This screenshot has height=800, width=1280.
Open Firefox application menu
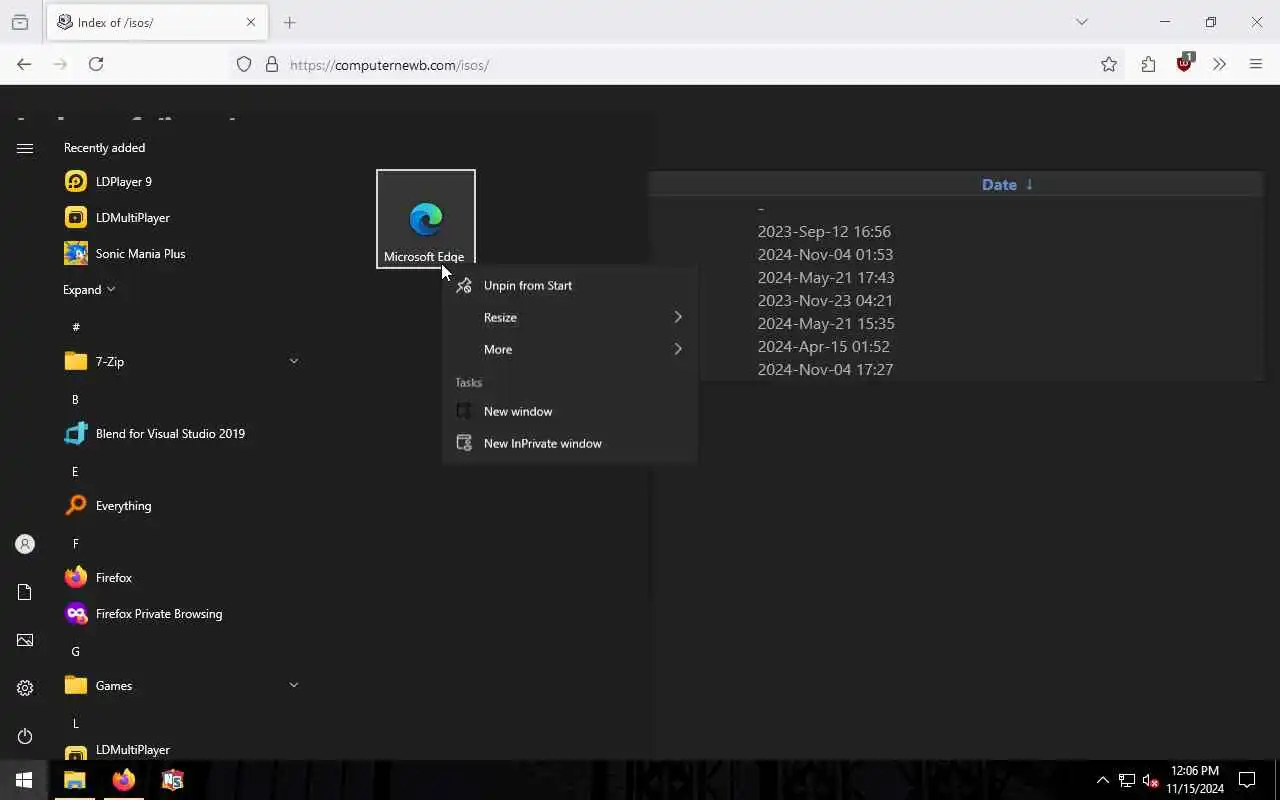tap(1256, 64)
